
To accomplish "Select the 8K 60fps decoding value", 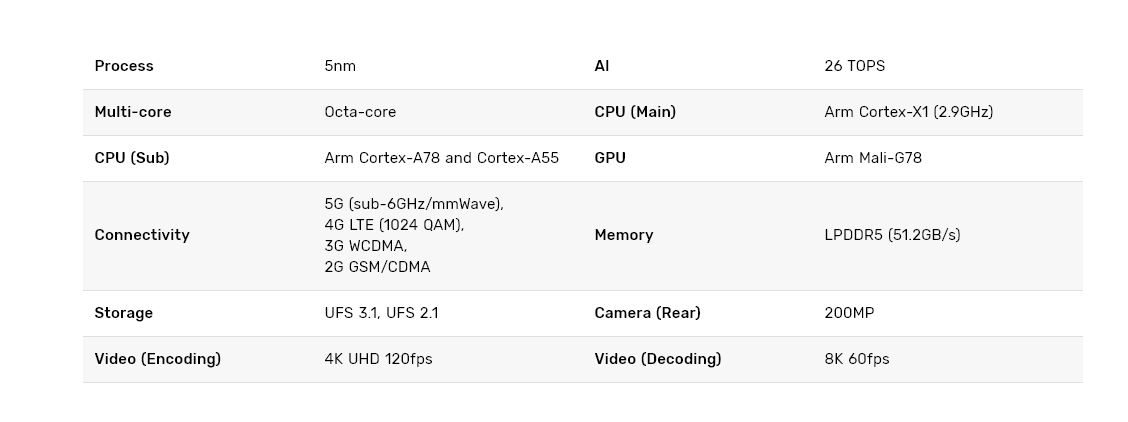I will click(856, 359).
